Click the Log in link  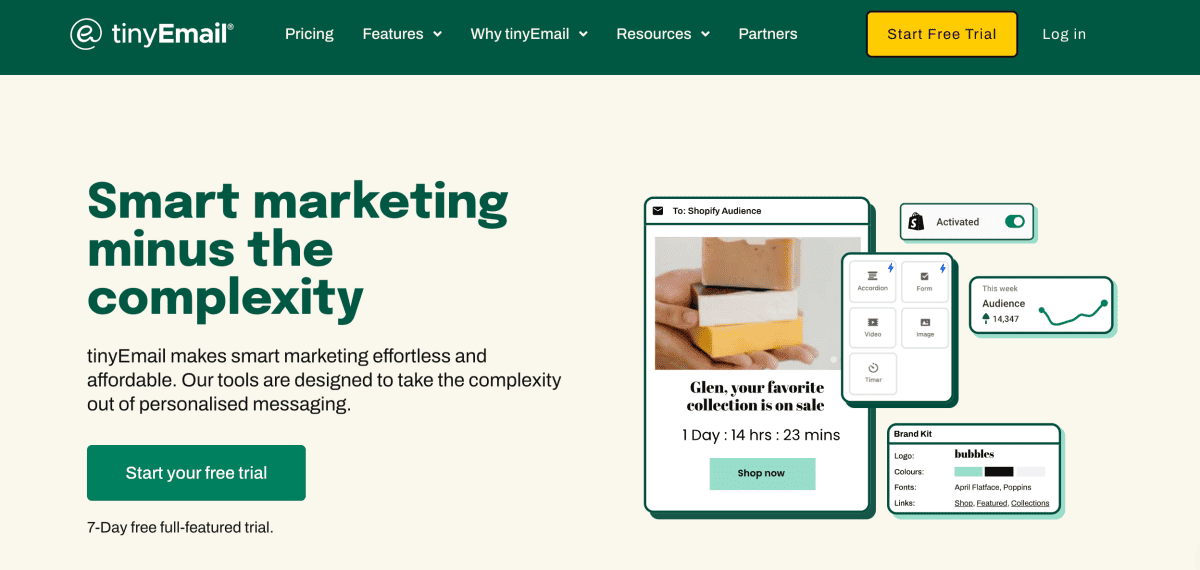coord(1064,34)
